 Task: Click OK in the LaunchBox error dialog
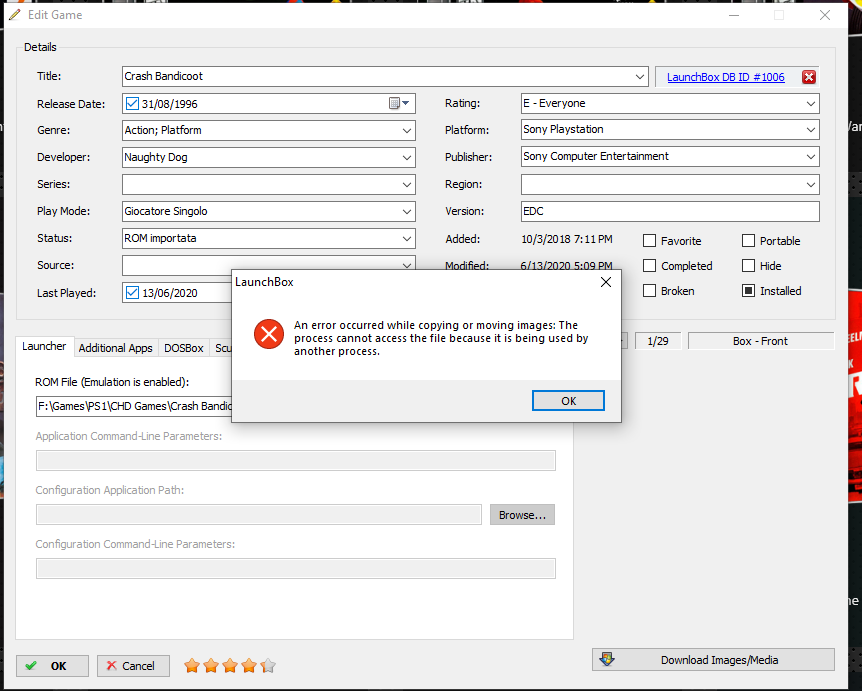click(568, 401)
